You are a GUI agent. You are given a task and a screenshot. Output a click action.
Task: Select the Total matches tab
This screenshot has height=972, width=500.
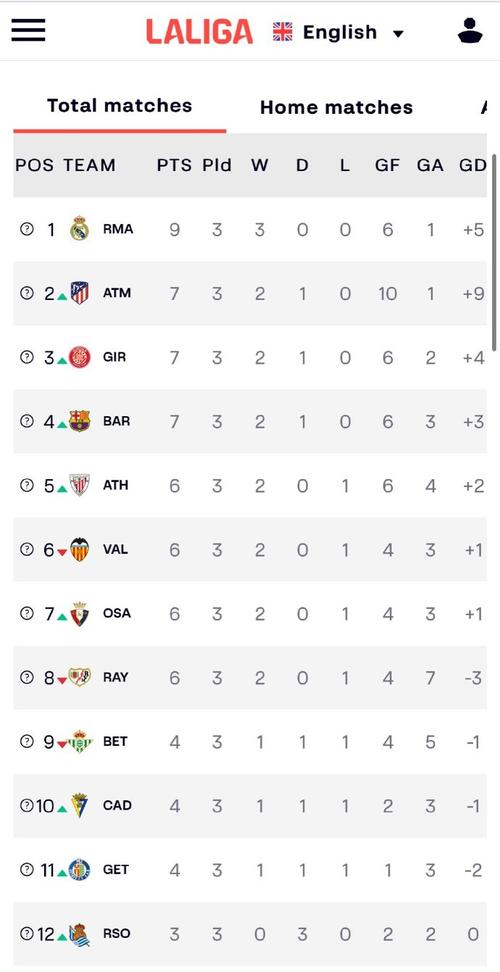(120, 106)
